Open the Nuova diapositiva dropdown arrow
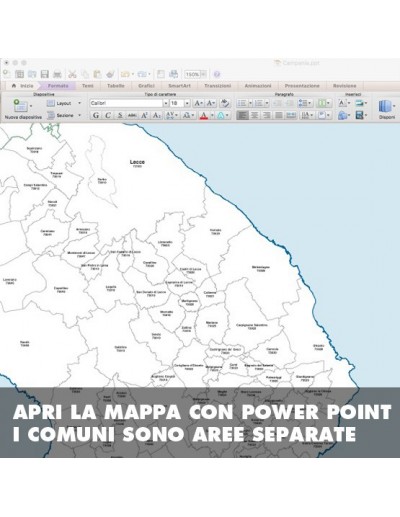Image resolution: width=400 pixels, height=517 pixels. (31, 106)
